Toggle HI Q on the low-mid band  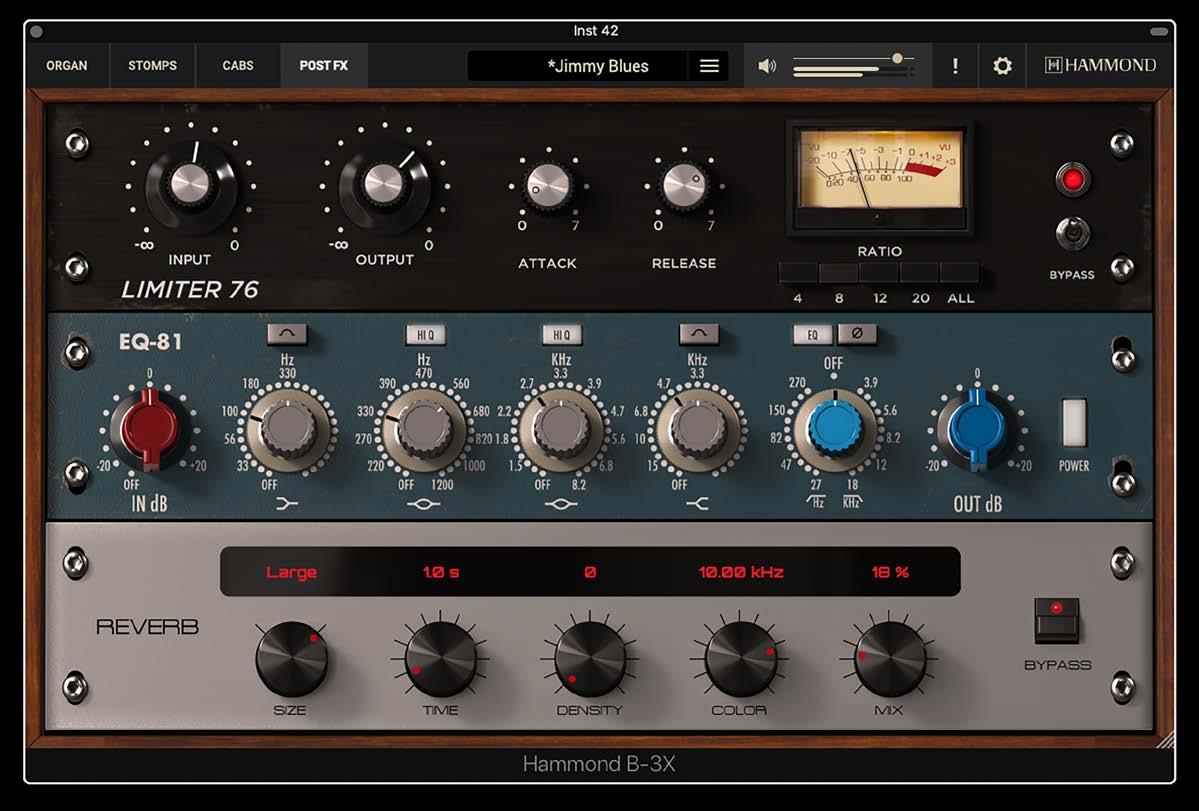coord(425,335)
